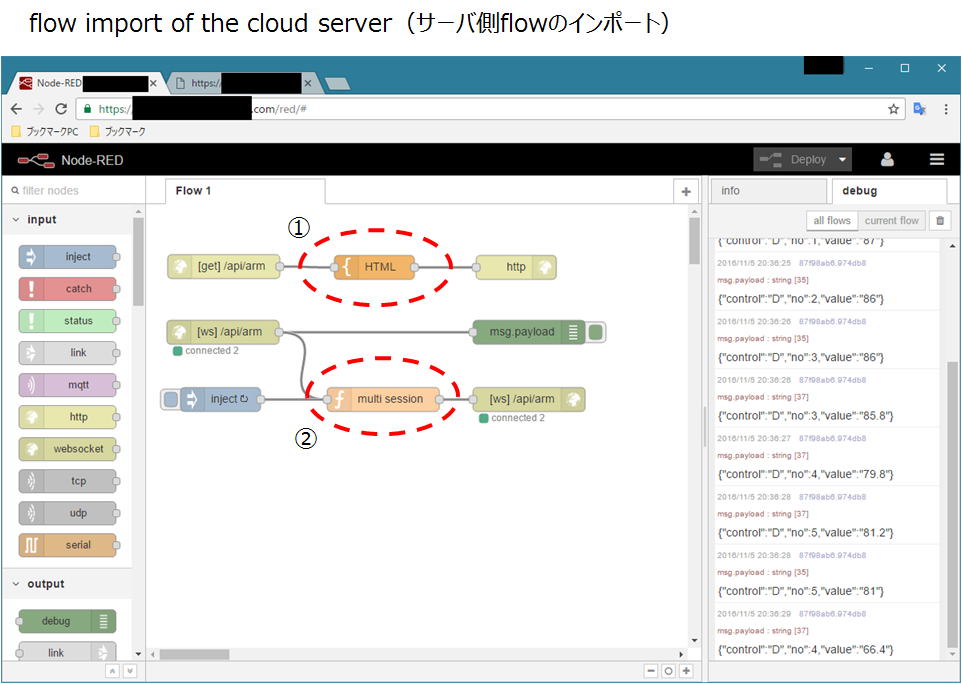
Task: Reload the page
Action: click(x=61, y=109)
